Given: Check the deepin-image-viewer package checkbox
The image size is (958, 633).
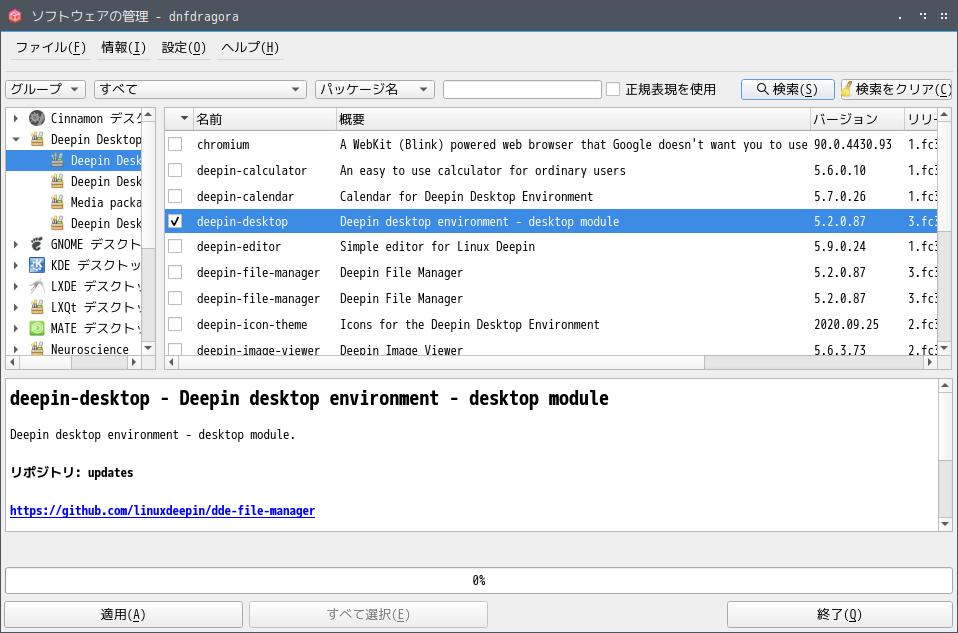Looking at the screenshot, I should pos(175,349).
